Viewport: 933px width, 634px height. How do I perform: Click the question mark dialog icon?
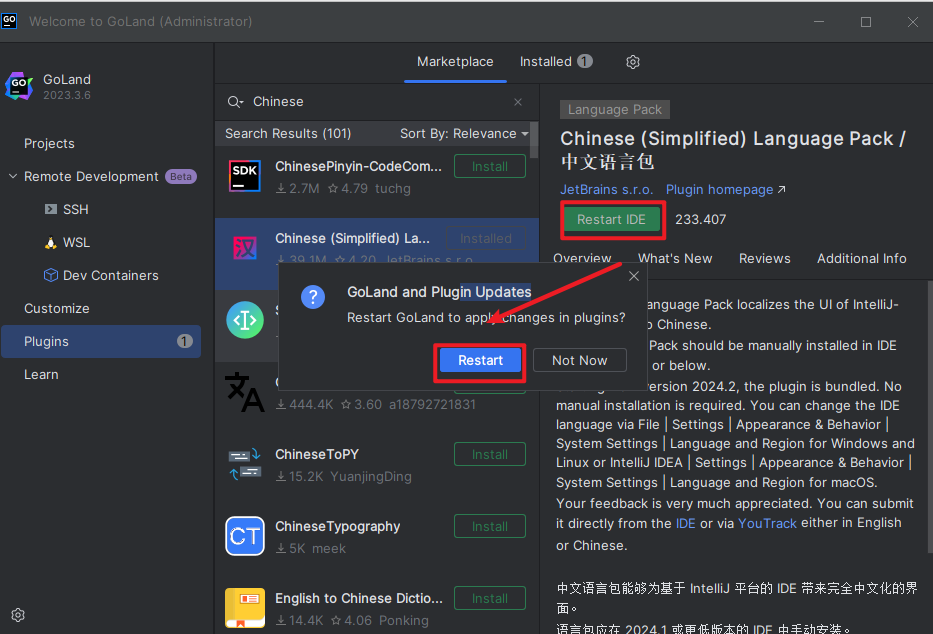(313, 296)
